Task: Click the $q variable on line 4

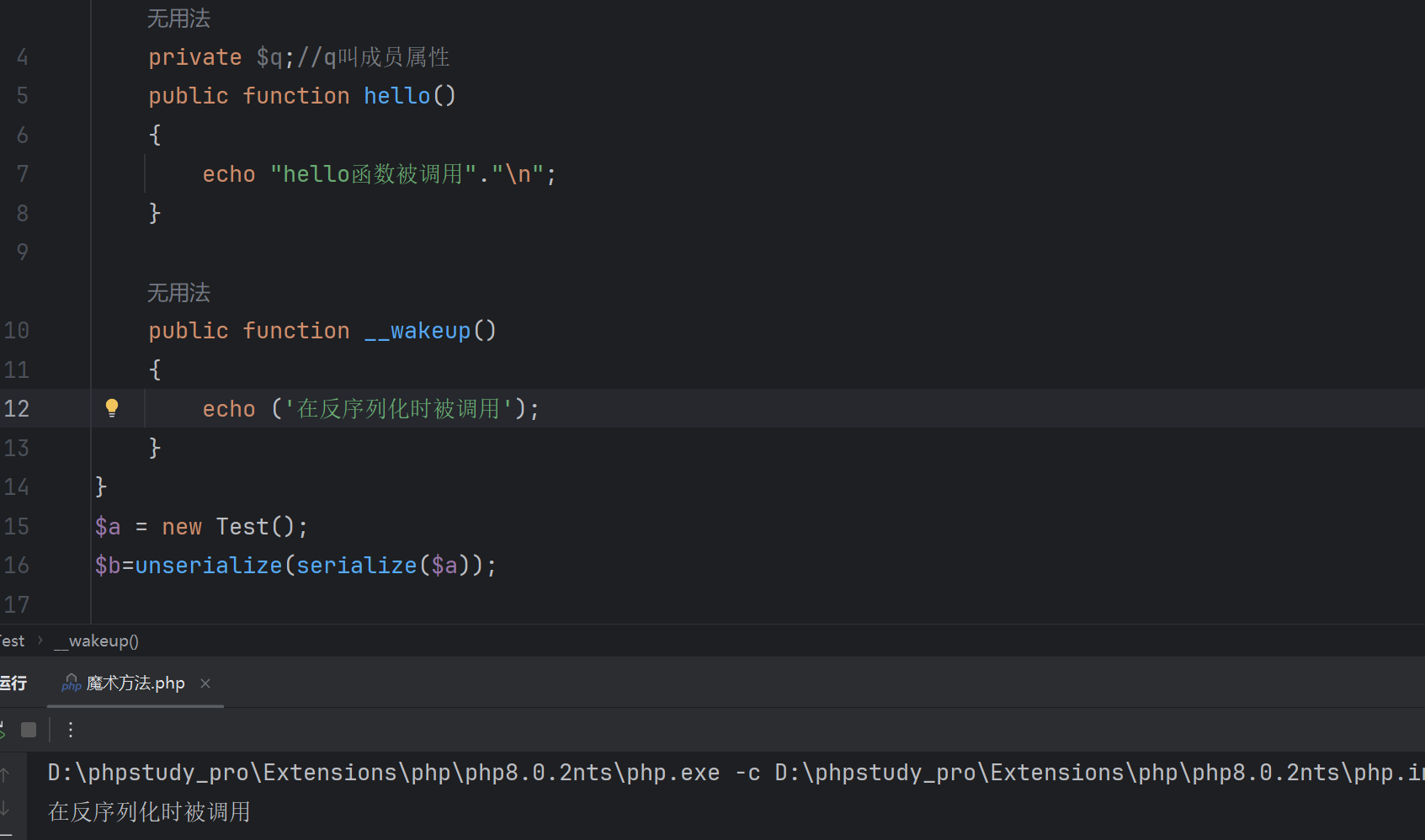Action: tap(269, 57)
